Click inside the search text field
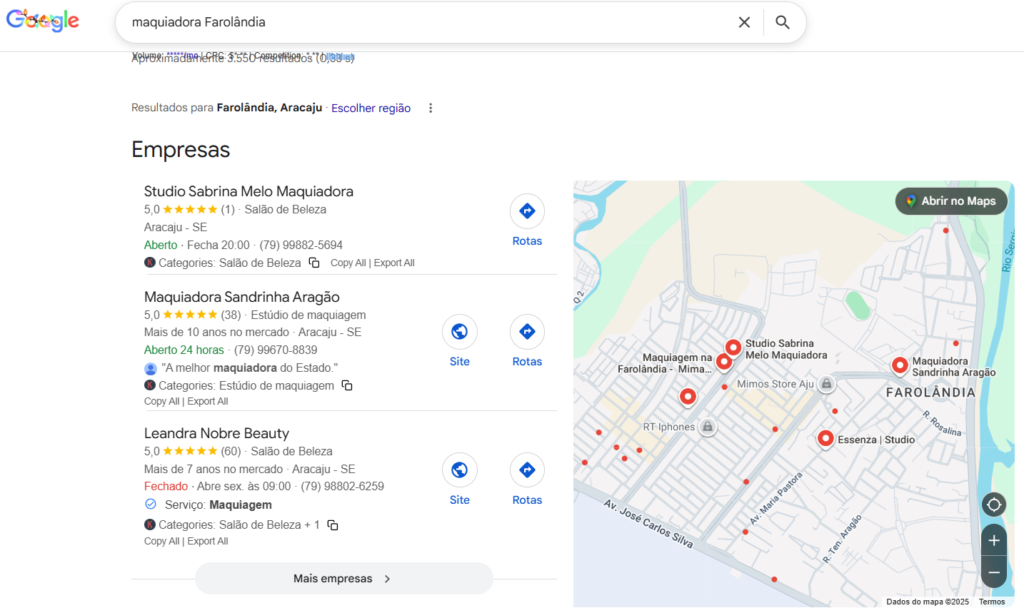Image resolution: width=1024 pixels, height=608 pixels. [x=420, y=22]
